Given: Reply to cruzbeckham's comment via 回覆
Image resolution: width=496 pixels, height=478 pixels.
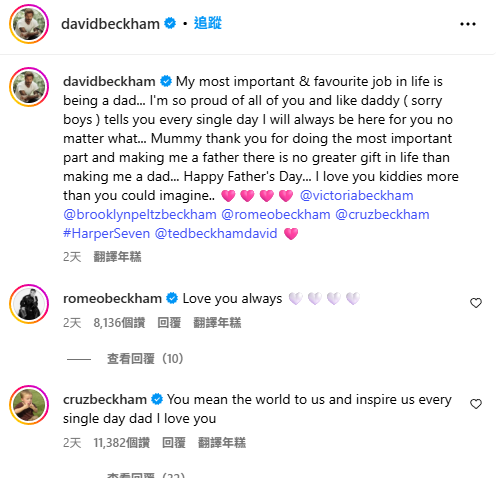Looking at the screenshot, I should pos(174,443).
